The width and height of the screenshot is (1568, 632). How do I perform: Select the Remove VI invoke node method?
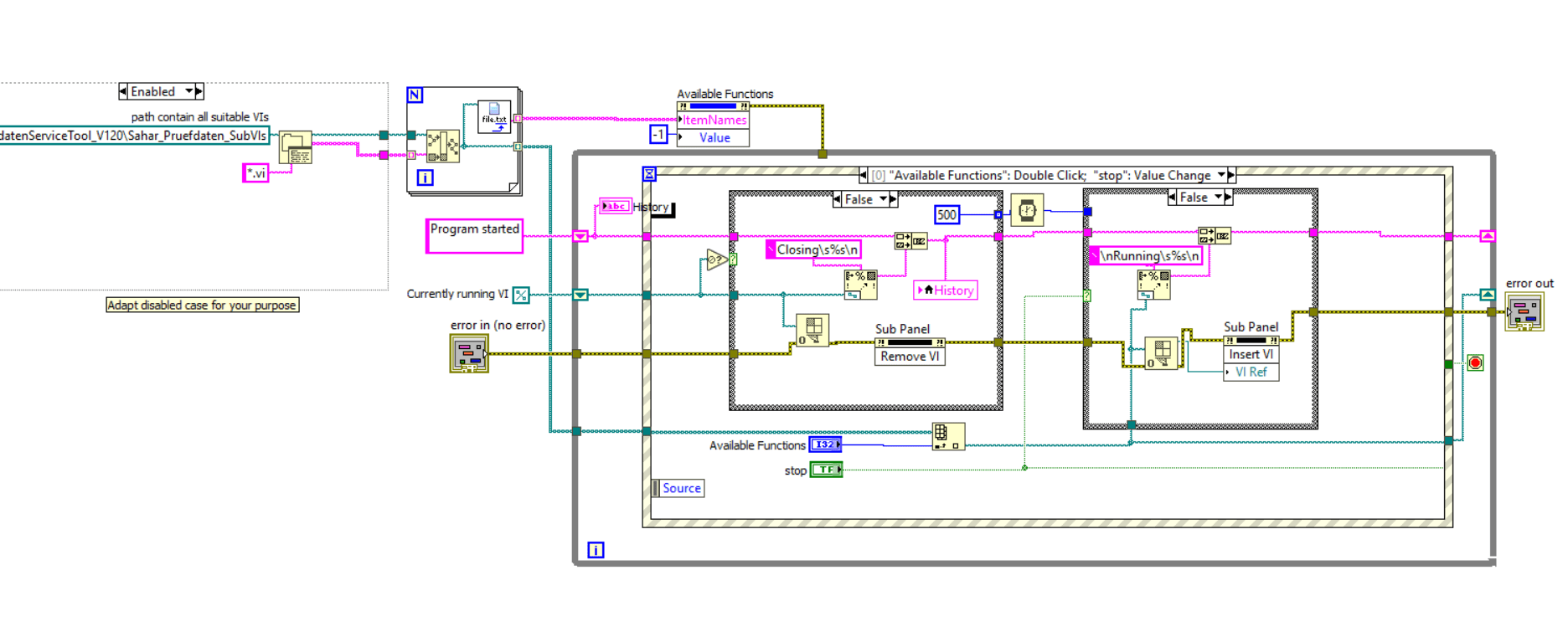910,357
